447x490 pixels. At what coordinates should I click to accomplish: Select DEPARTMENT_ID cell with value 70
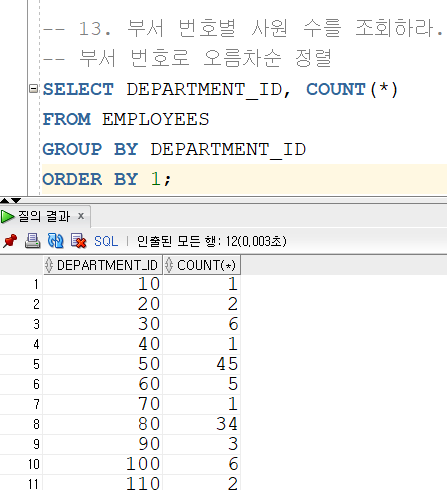click(103, 404)
